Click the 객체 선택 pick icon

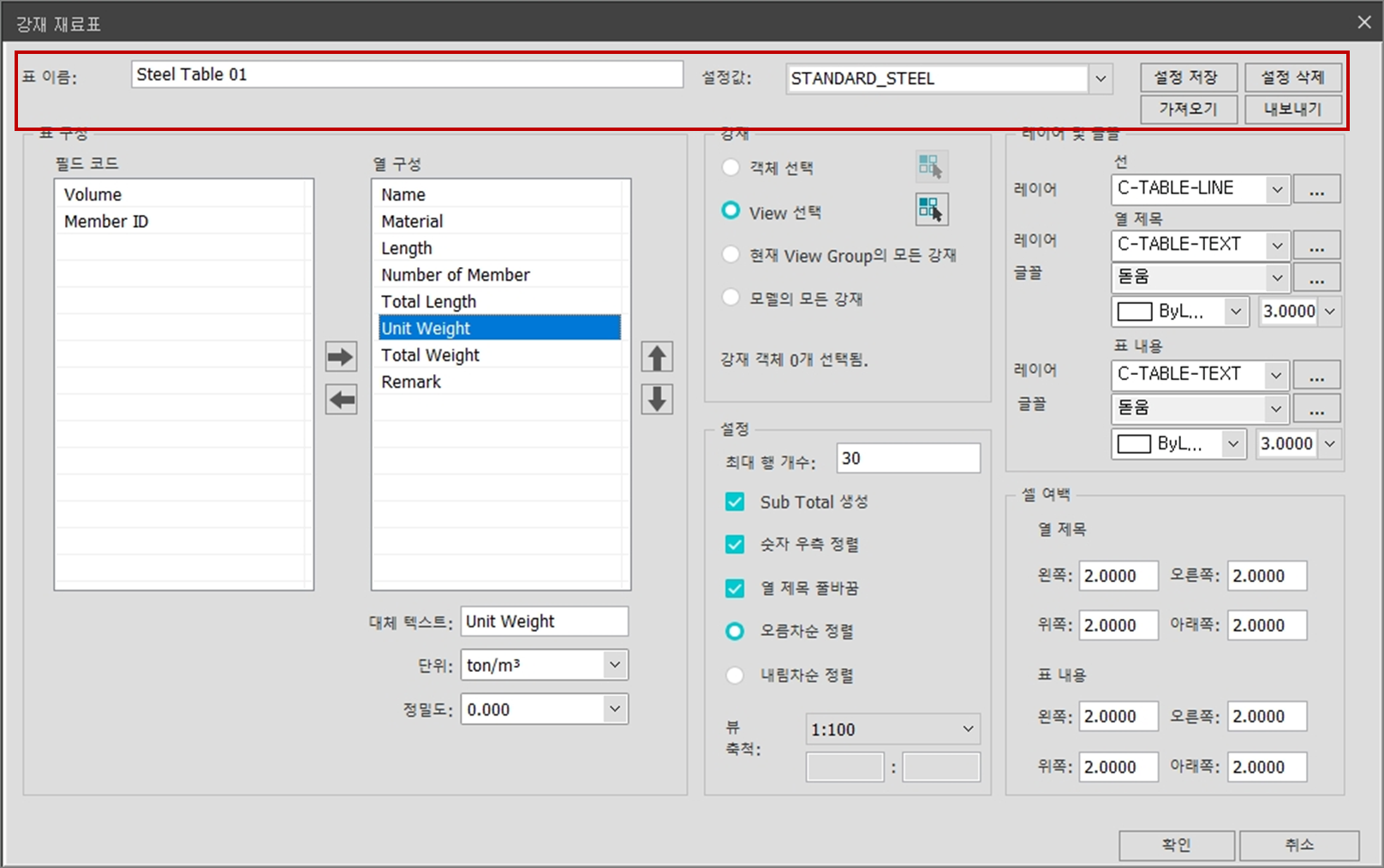[931, 166]
